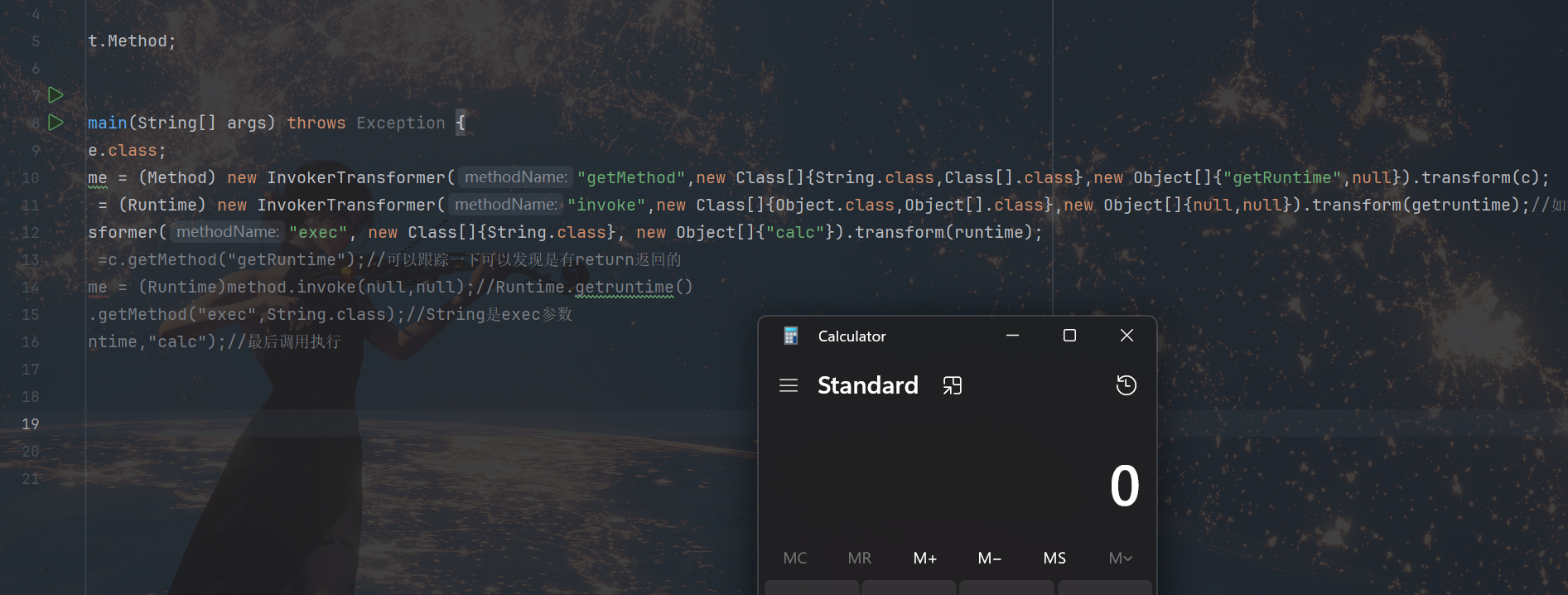1568x595 pixels.
Task: Maximize the Calculator window
Action: 1069,336
